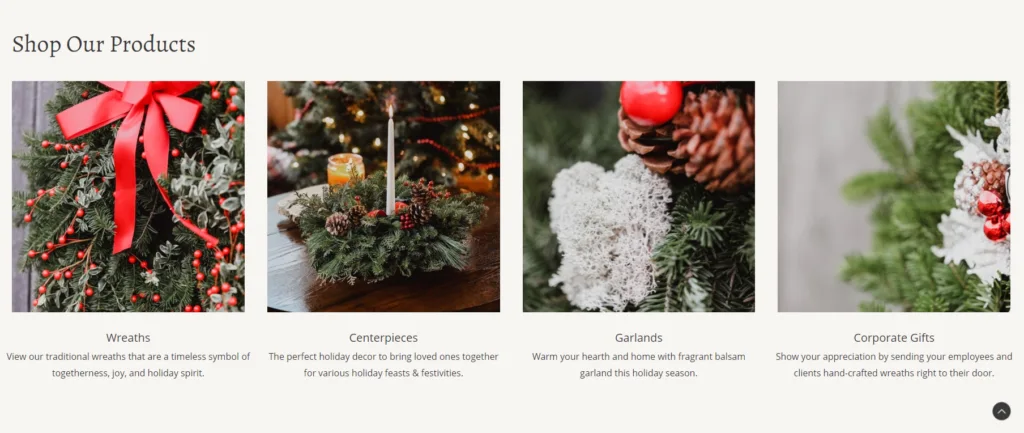This screenshot has height=433, width=1024.
Task: Click the Centerpieces title link
Action: point(383,338)
